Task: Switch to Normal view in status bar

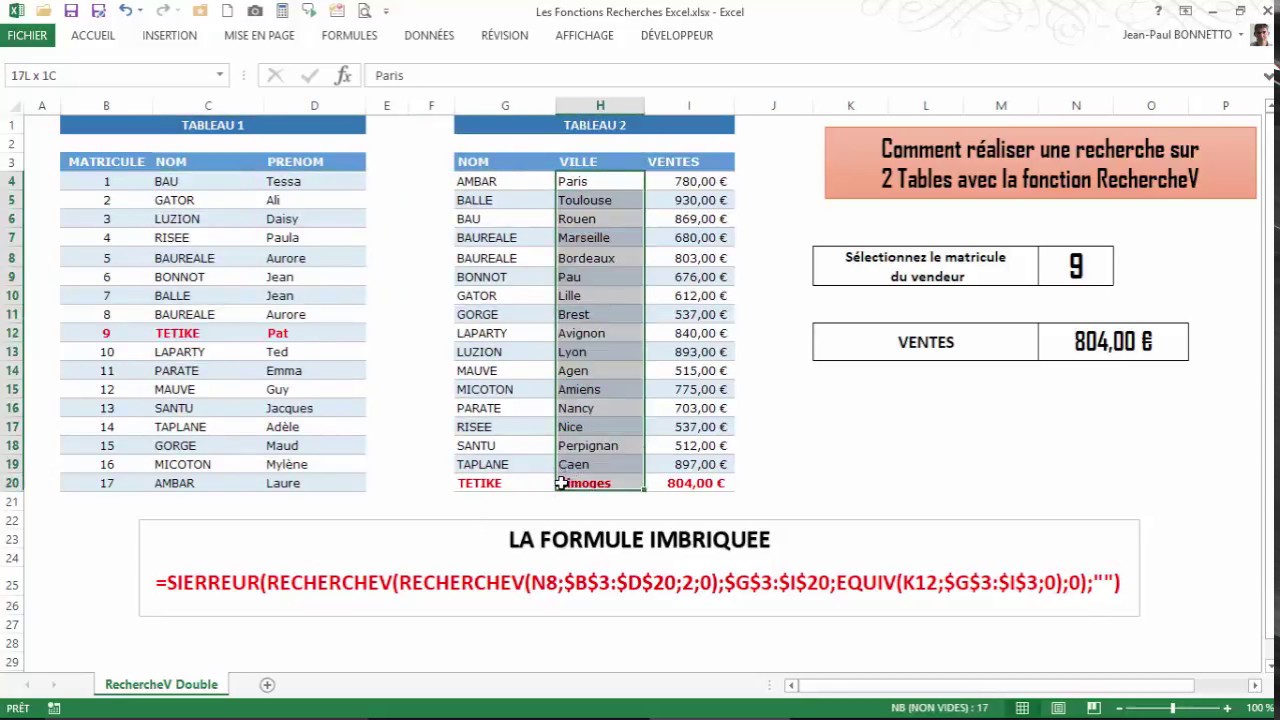Action: pyautogui.click(x=1022, y=708)
